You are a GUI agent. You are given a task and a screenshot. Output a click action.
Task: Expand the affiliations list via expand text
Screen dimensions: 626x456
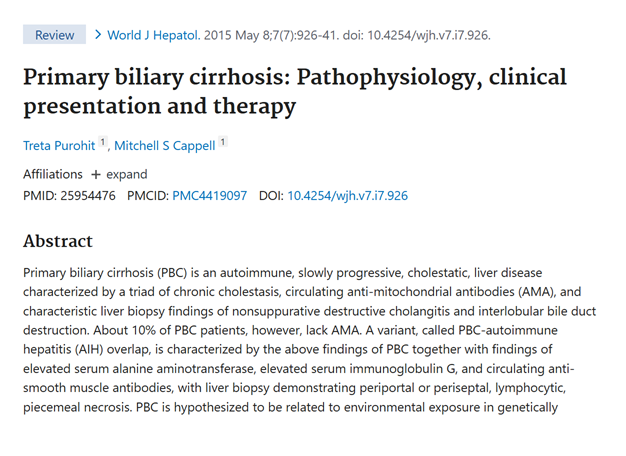(x=127, y=174)
